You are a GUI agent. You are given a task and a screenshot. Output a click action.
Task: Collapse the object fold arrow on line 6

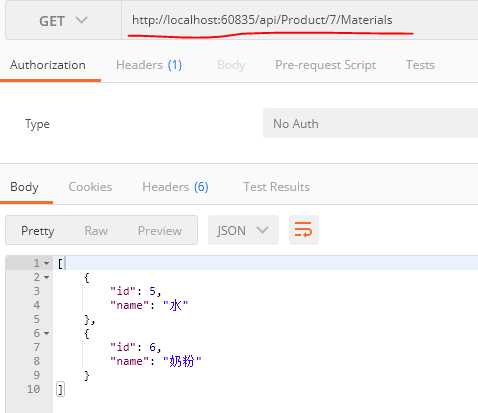tap(47, 333)
